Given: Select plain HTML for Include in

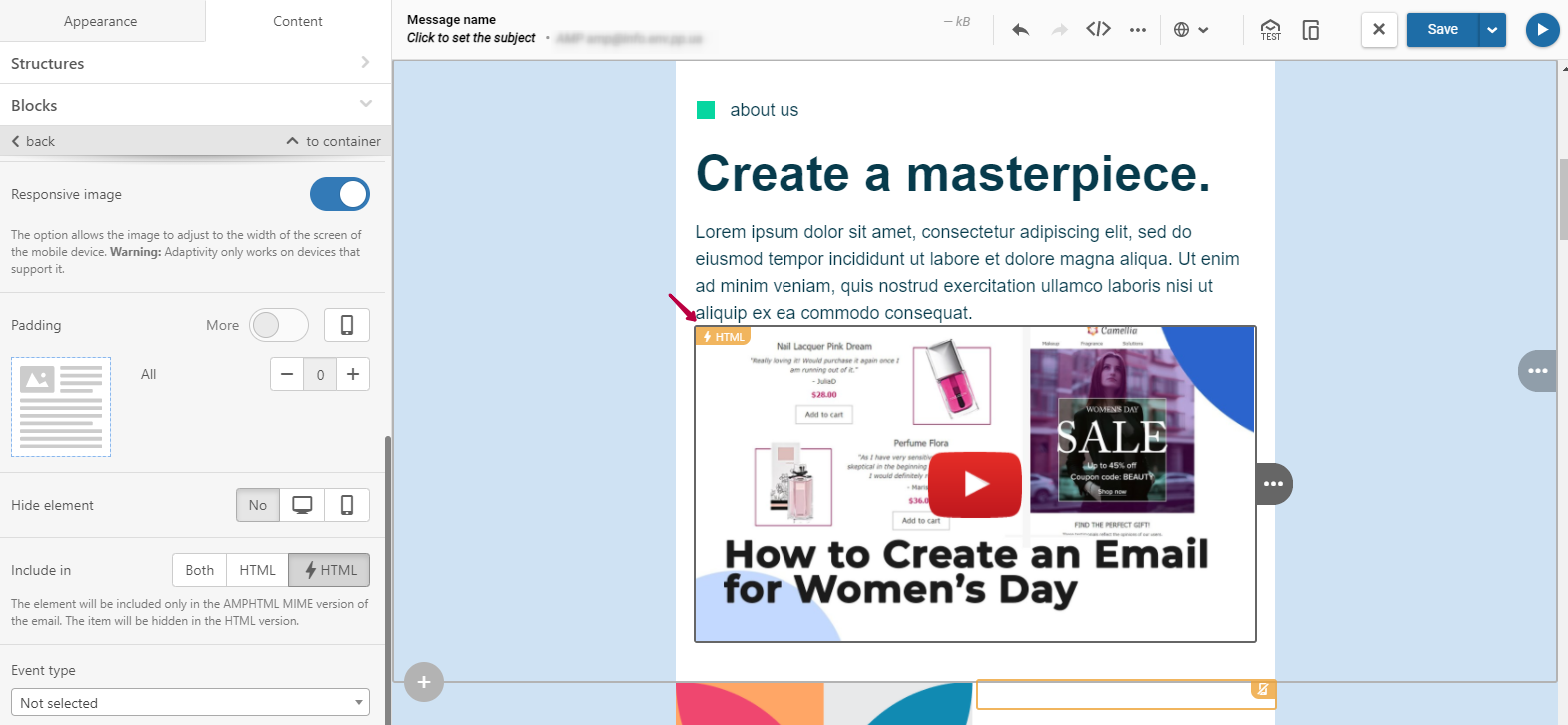Looking at the screenshot, I should click(x=257, y=570).
